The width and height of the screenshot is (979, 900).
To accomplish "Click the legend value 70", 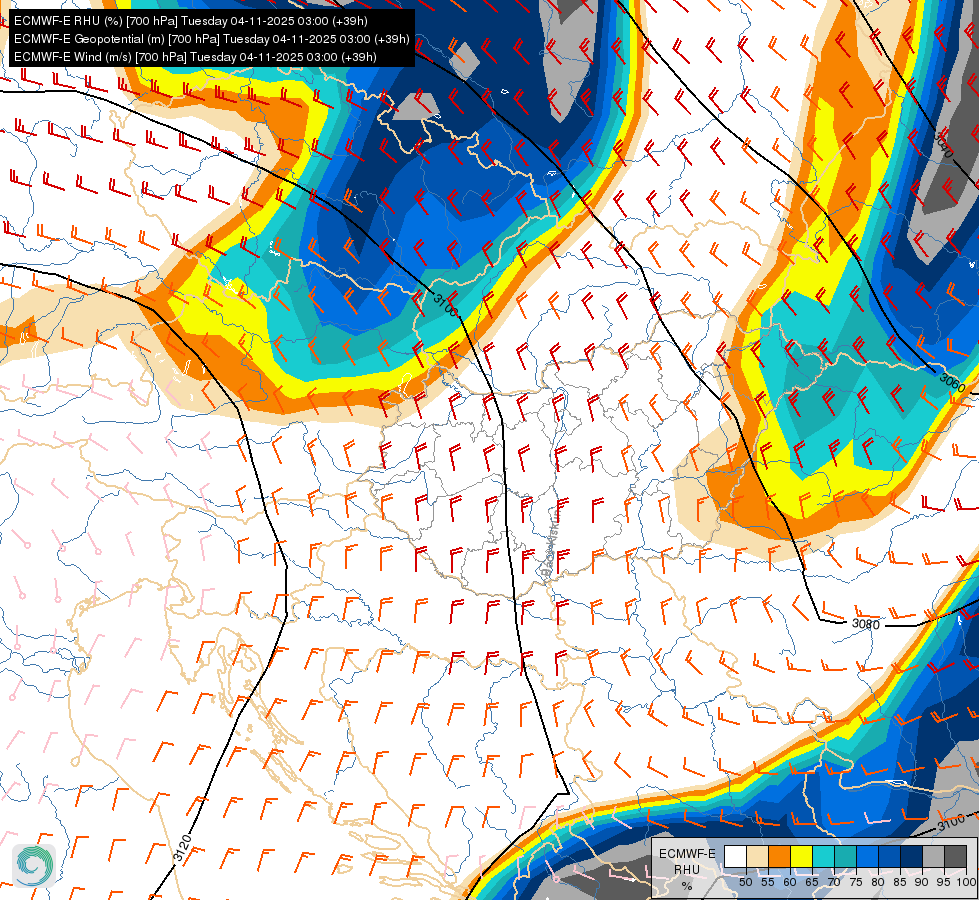I will click(834, 883).
